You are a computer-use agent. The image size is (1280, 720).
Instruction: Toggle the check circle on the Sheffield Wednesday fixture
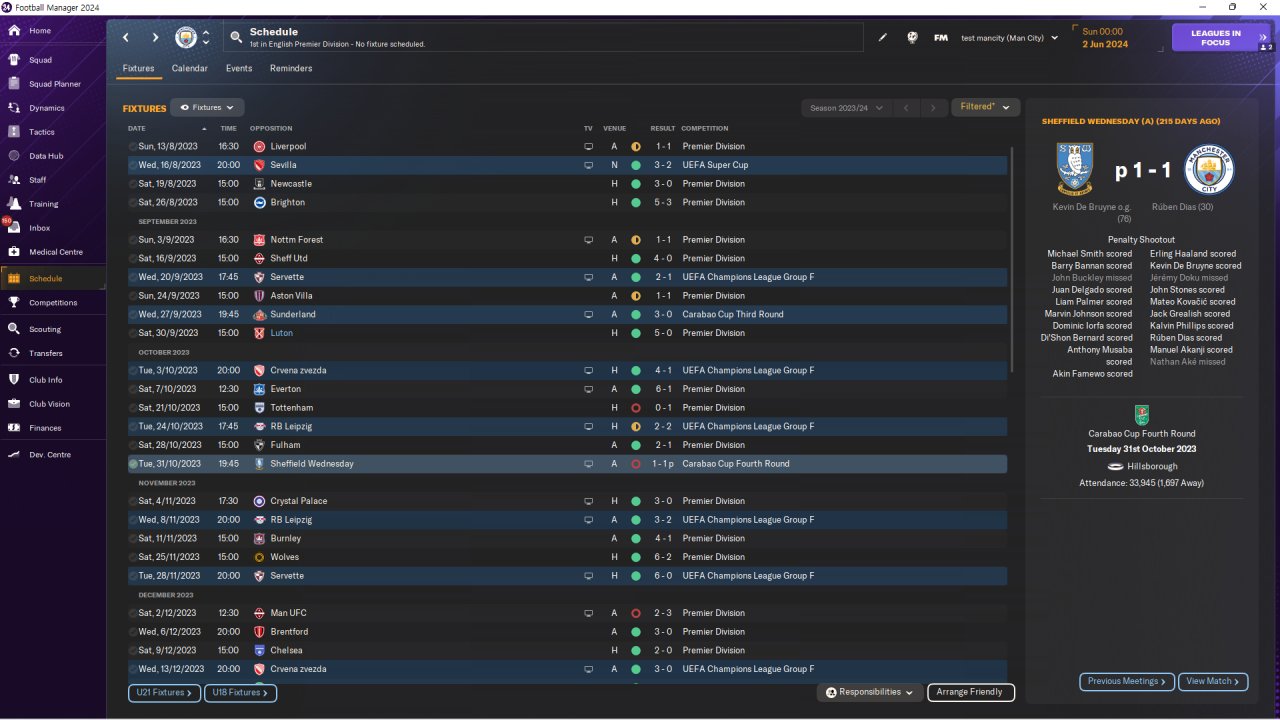(133, 464)
